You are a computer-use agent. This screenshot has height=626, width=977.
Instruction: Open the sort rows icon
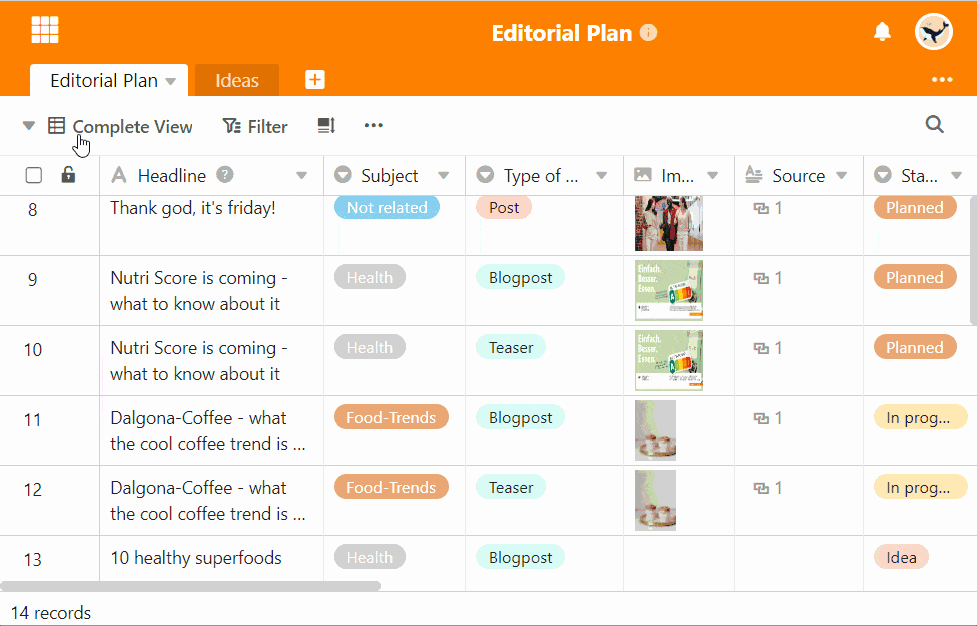pos(326,126)
